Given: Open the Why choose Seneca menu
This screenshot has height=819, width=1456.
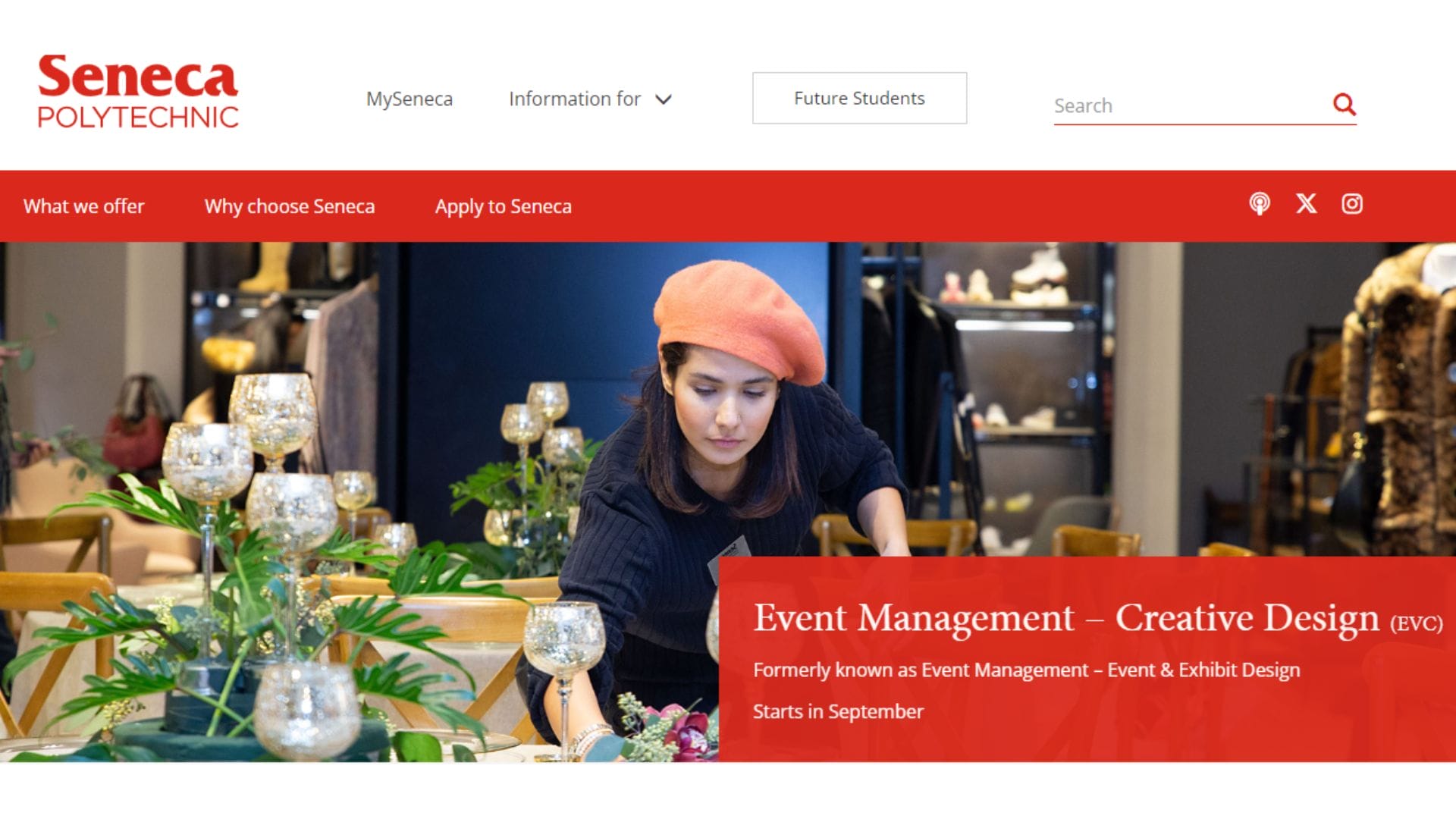Looking at the screenshot, I should [290, 206].
